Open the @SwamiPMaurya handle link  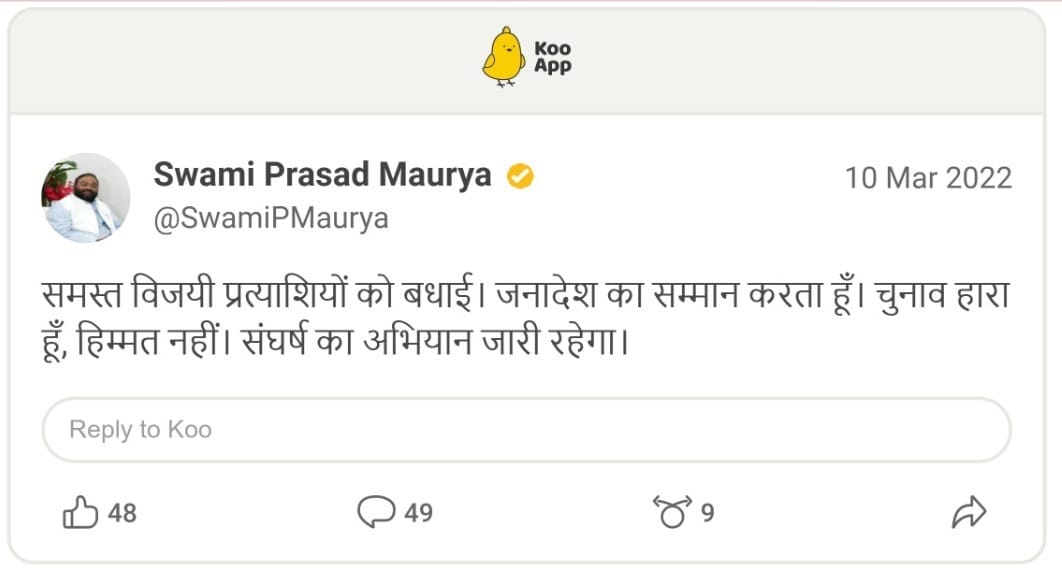(x=270, y=218)
